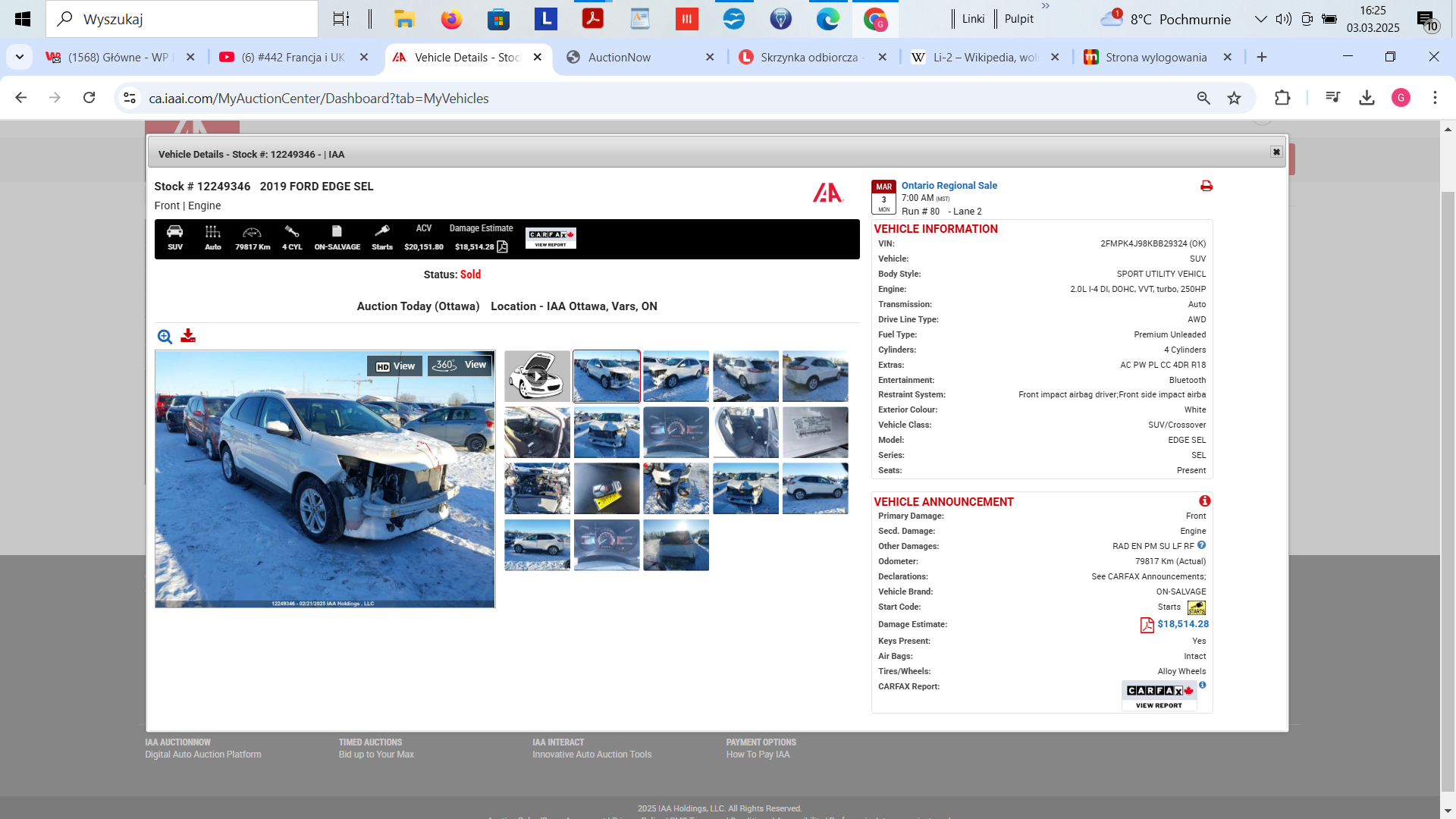Viewport: 1456px width, 819px height.
Task: Open the media control icon in toolbar
Action: (1332, 98)
